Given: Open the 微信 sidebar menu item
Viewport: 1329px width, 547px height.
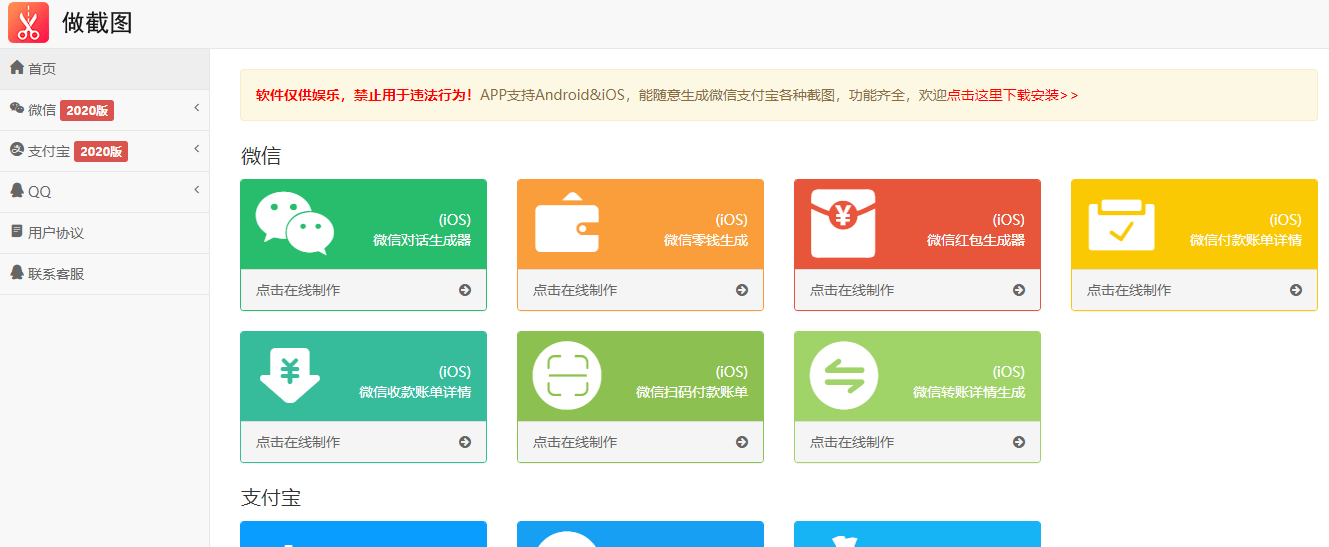Looking at the screenshot, I should [105, 110].
